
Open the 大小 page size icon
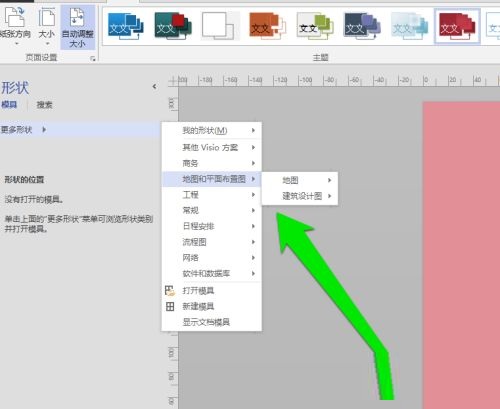coord(47,18)
